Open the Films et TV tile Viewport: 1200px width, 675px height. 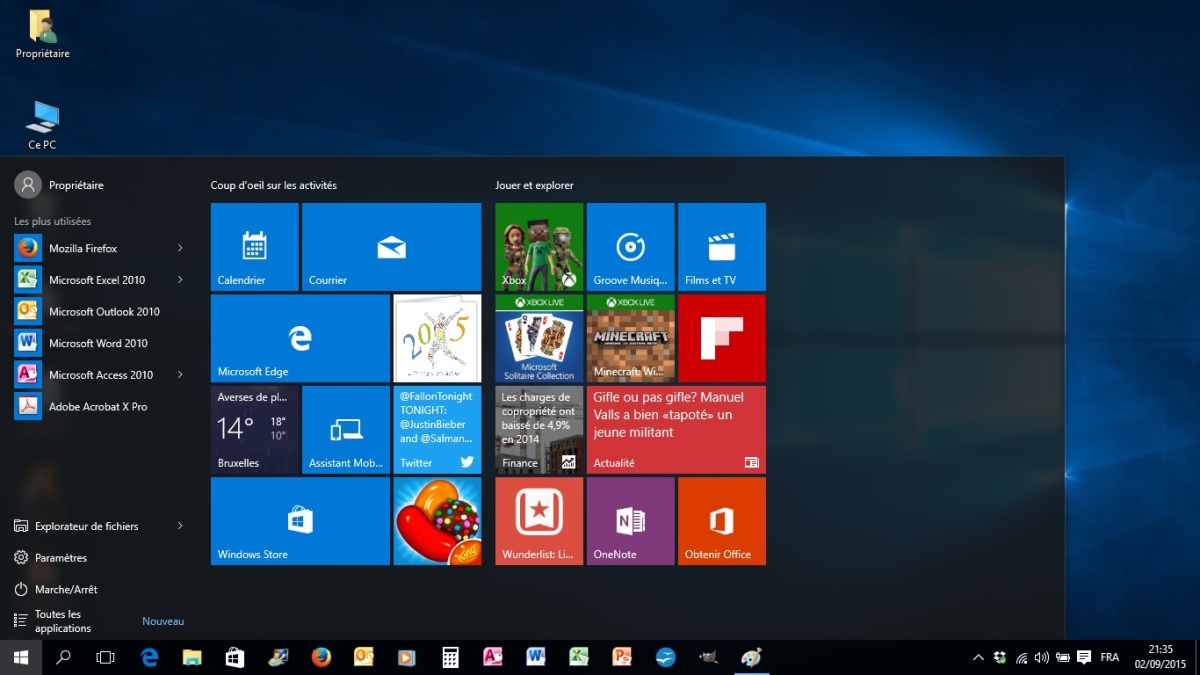pos(722,247)
